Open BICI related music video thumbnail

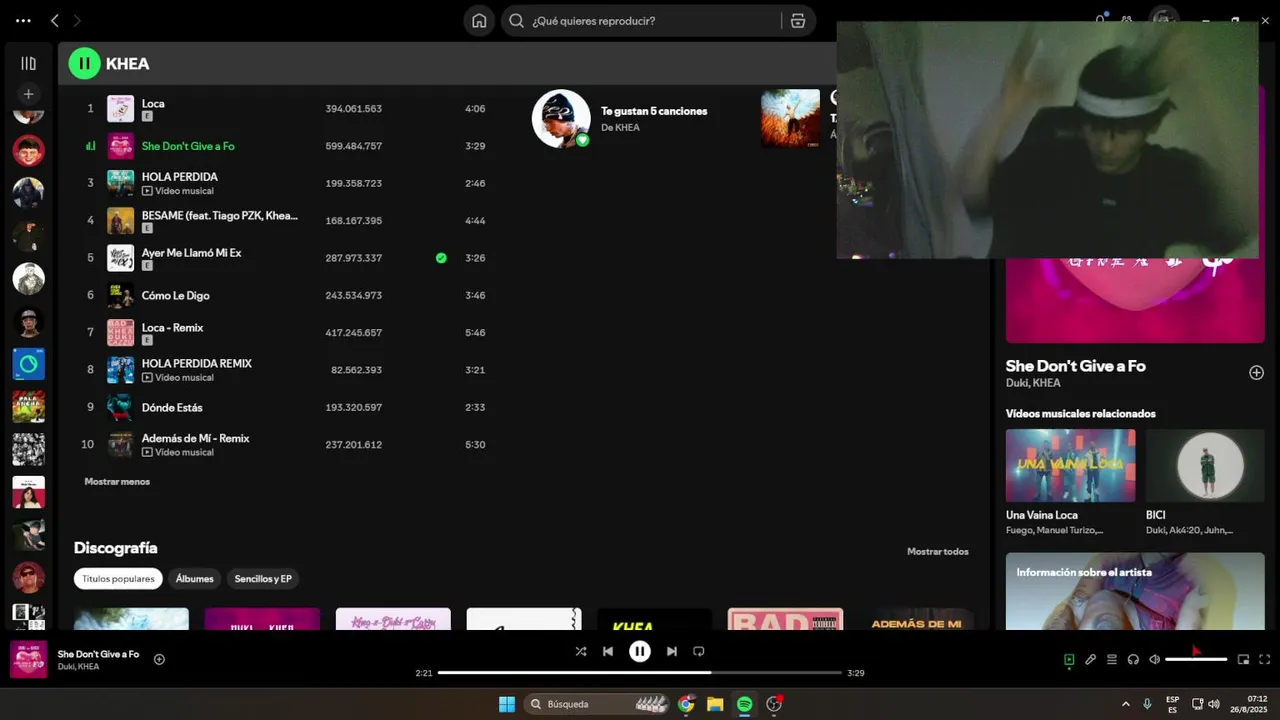1205,465
